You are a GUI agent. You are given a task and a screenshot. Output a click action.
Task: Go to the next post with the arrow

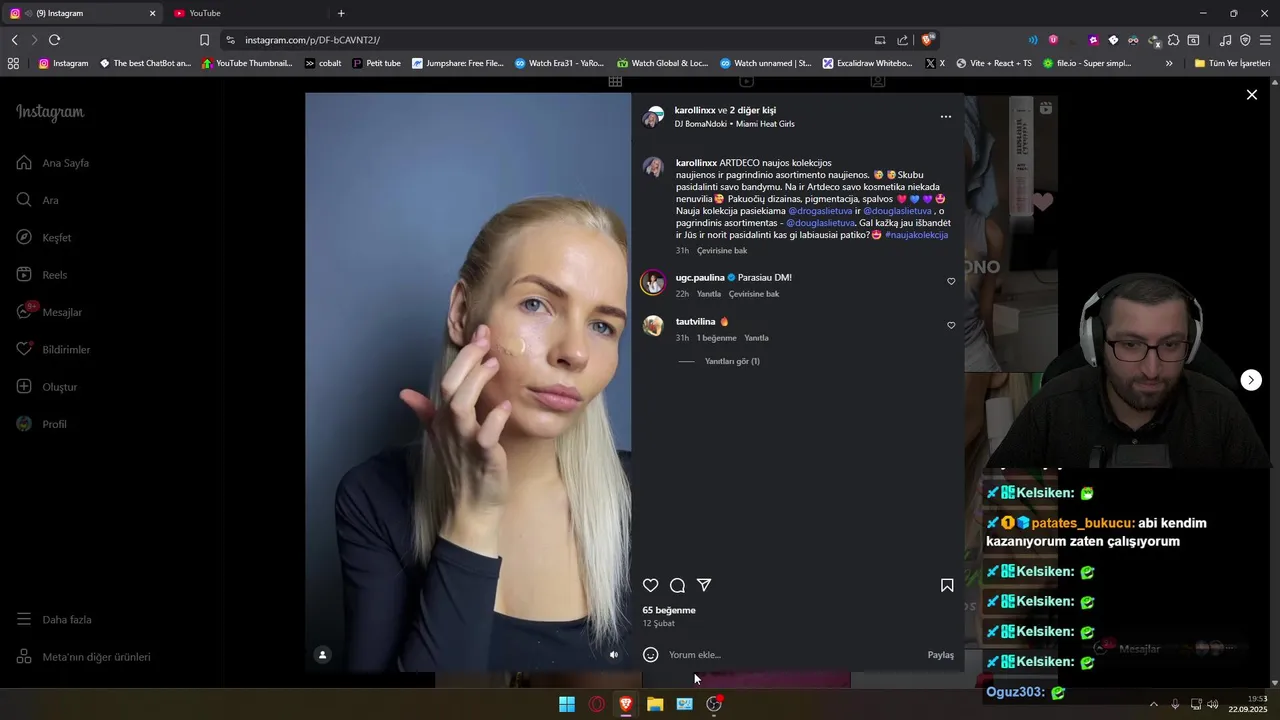1251,380
